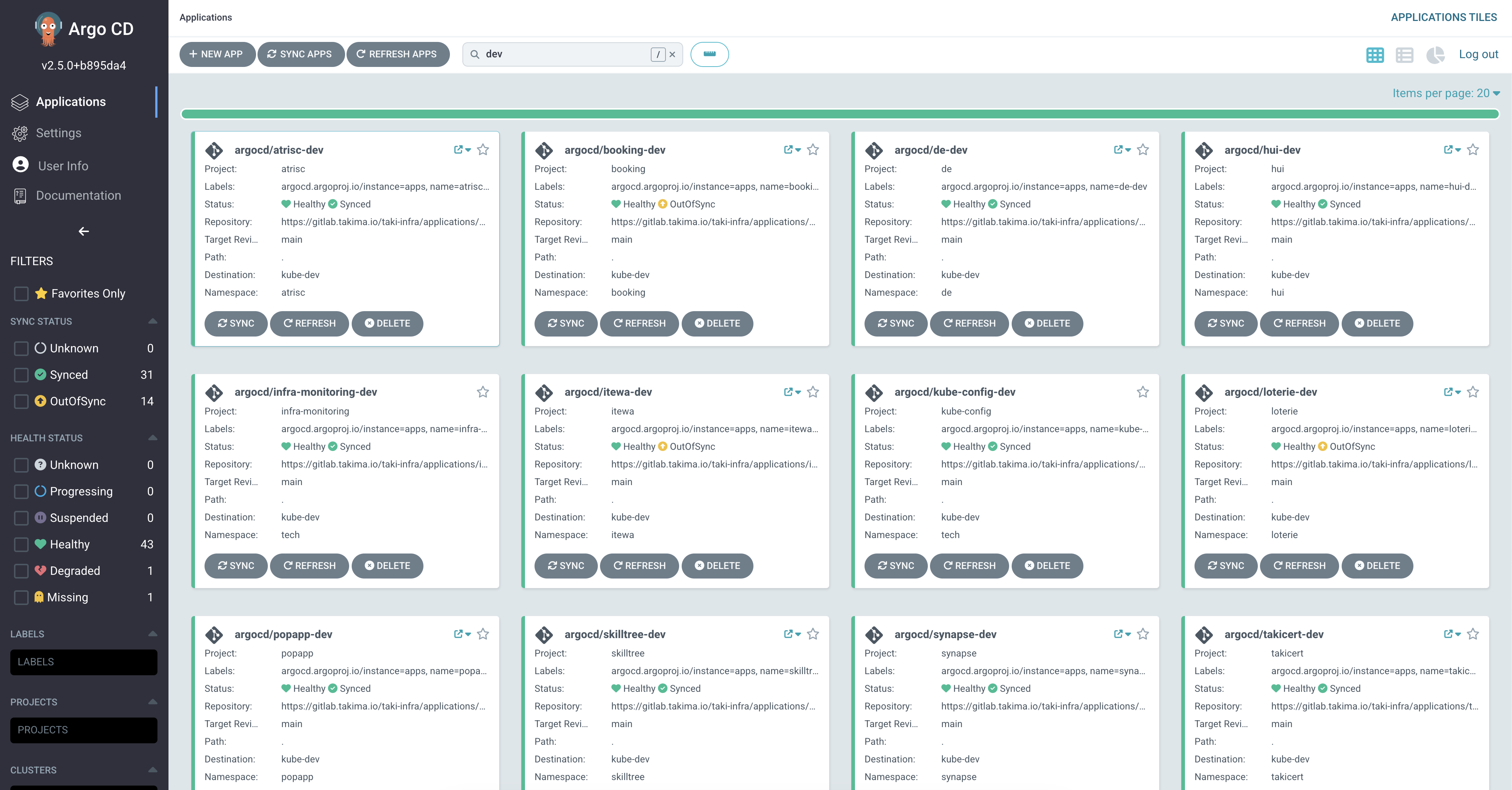Viewport: 1512px width, 790px height.
Task: Favorite the argocd/booking-dev app with its star
Action: pos(812,150)
